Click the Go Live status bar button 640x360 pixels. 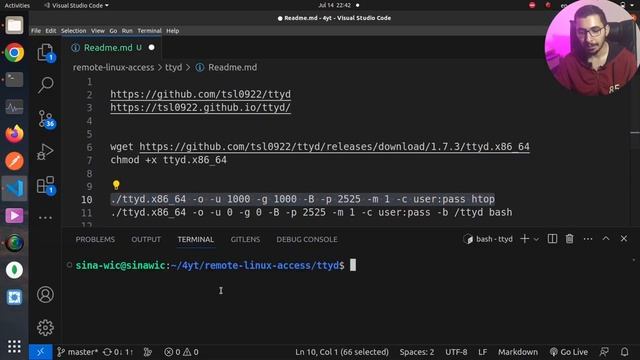coord(569,352)
